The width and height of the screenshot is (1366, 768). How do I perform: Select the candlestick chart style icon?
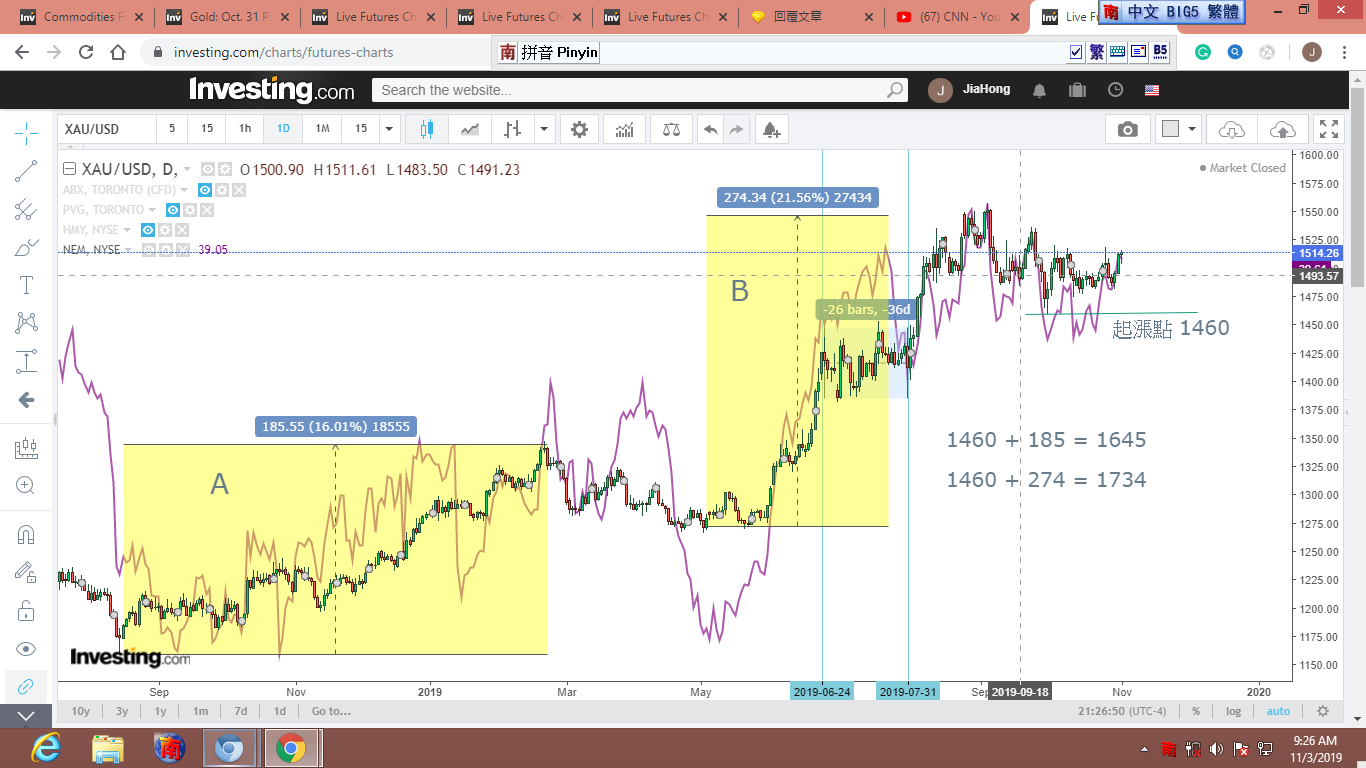click(427, 129)
